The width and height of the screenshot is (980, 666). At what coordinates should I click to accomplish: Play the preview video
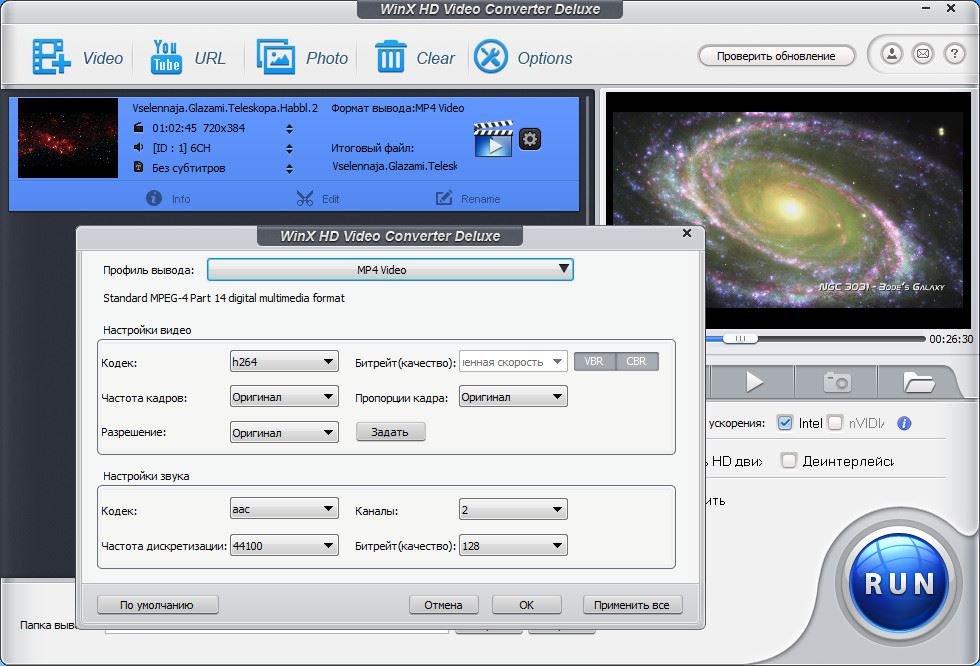(754, 382)
